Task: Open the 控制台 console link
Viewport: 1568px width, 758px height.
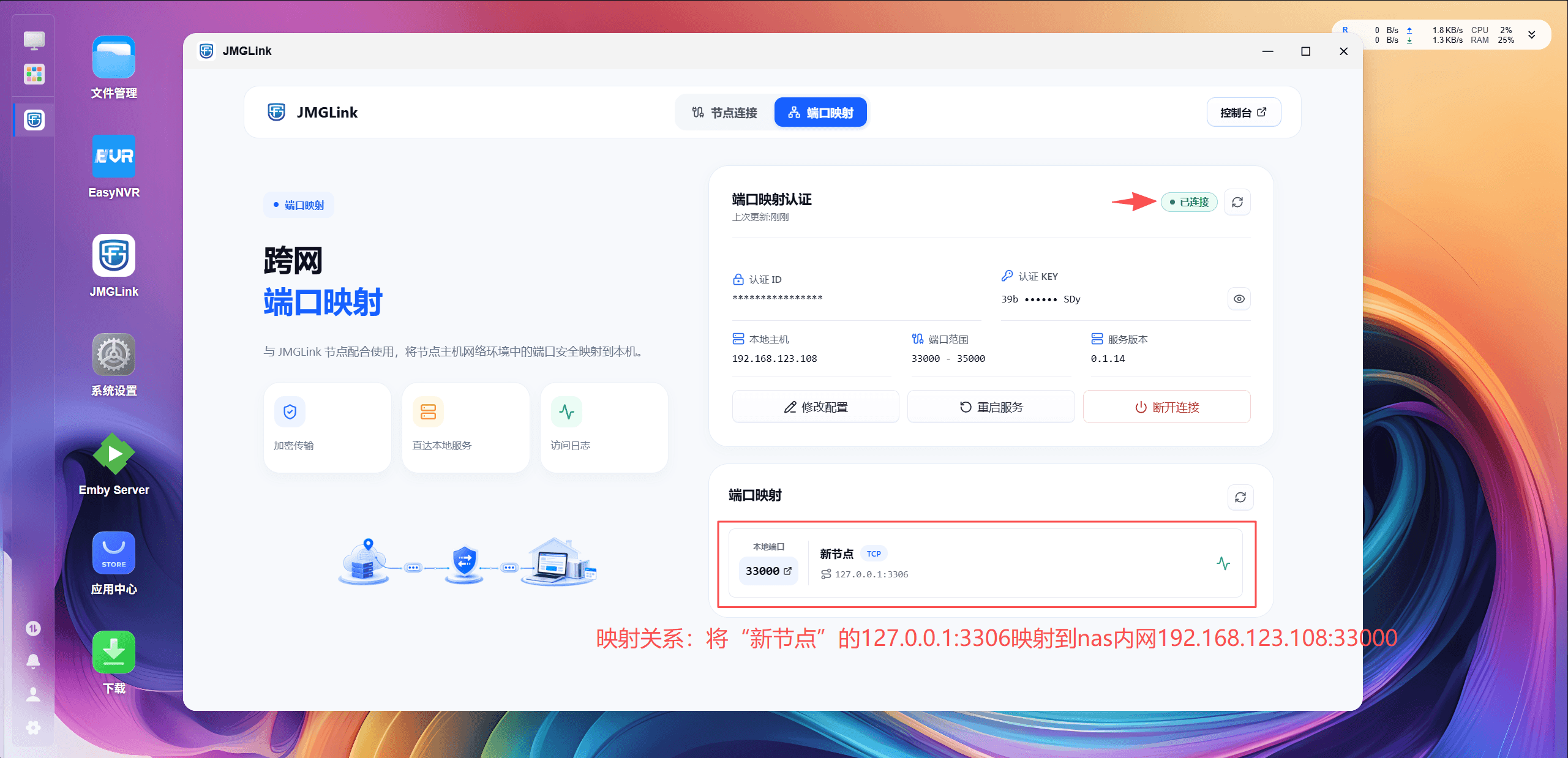Action: 1244,113
